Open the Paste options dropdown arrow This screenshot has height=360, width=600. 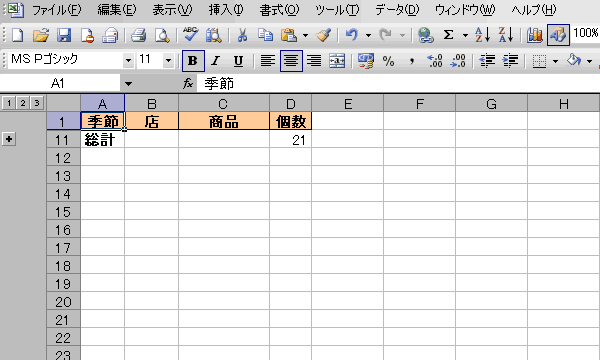(x=305, y=36)
